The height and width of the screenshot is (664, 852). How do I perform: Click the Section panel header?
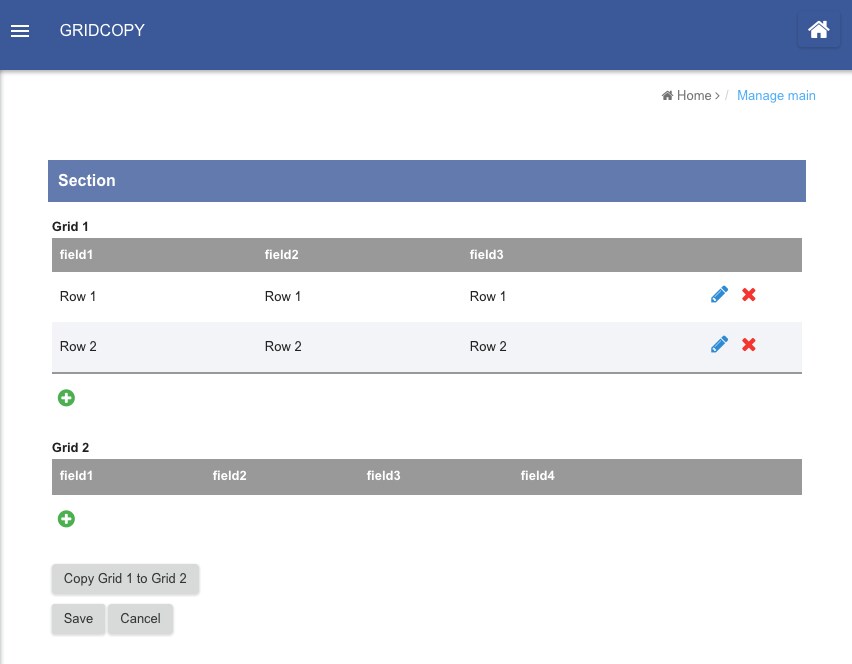427,181
